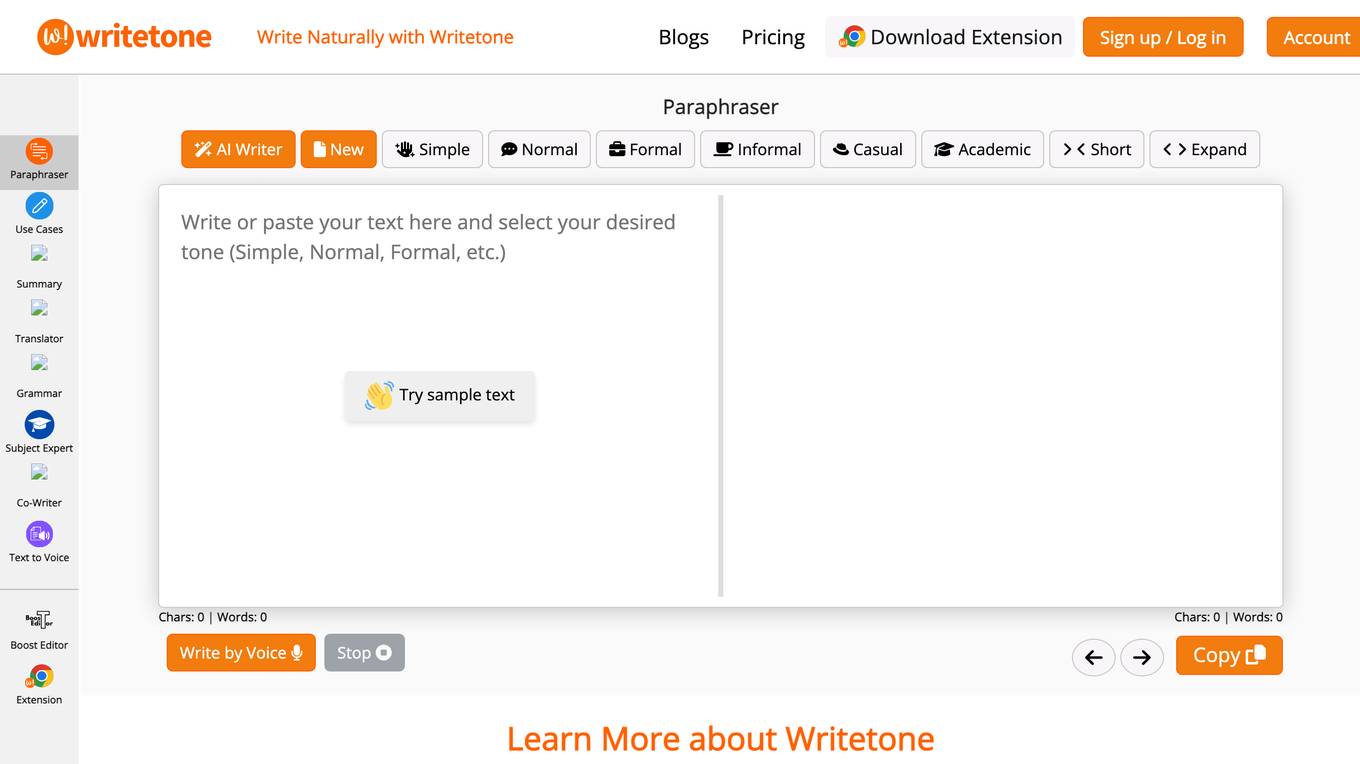The width and height of the screenshot is (1360, 764).
Task: Click the Stop recording button
Action: tap(364, 652)
